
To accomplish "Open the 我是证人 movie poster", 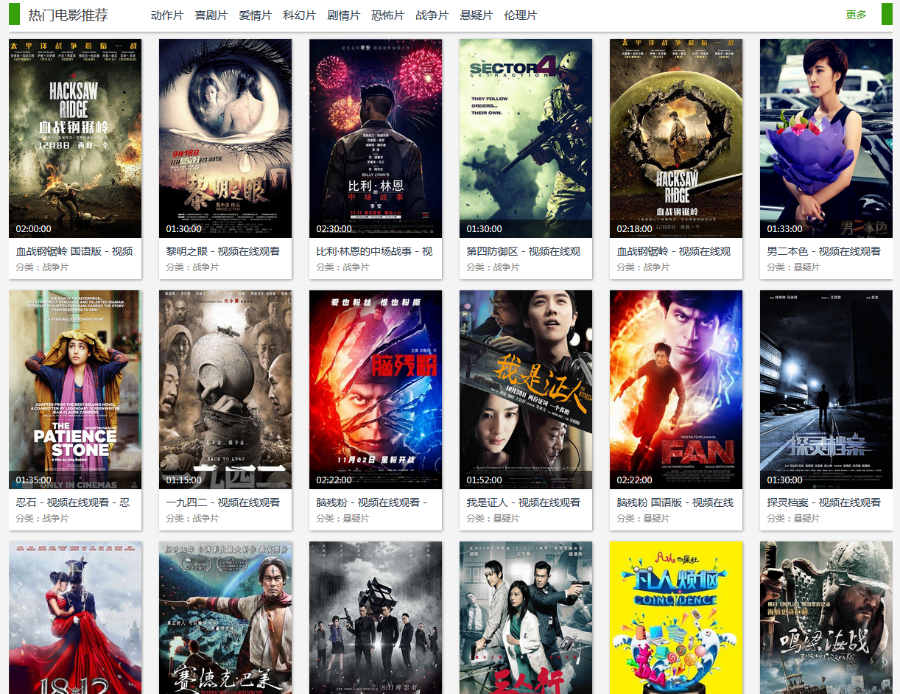I will [526, 389].
